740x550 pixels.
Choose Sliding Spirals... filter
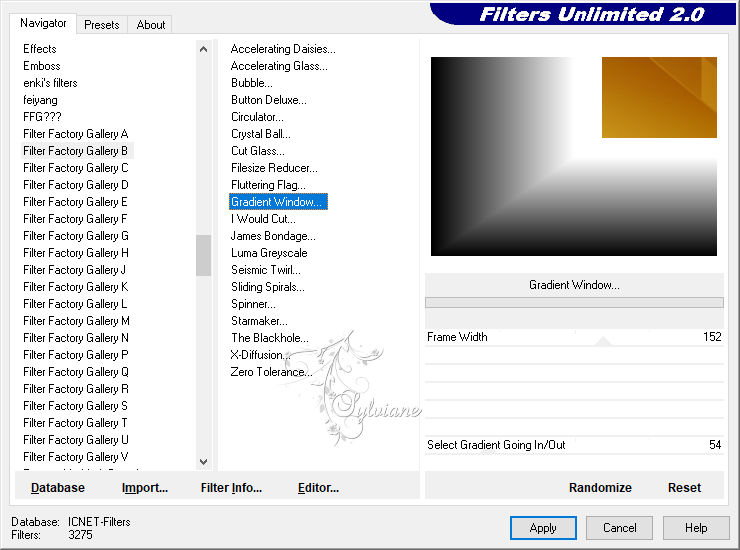click(268, 287)
